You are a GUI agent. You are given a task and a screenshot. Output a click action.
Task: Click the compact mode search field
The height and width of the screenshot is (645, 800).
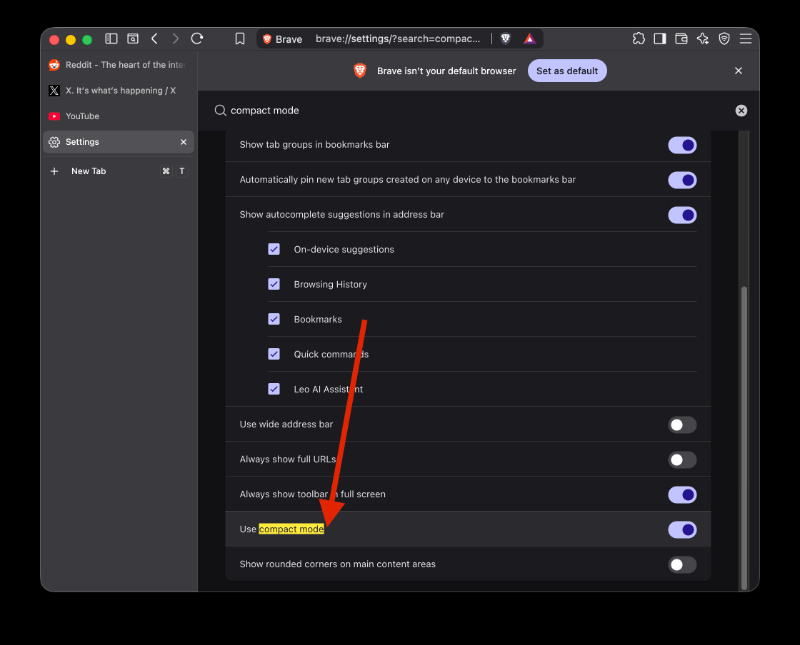pos(474,111)
